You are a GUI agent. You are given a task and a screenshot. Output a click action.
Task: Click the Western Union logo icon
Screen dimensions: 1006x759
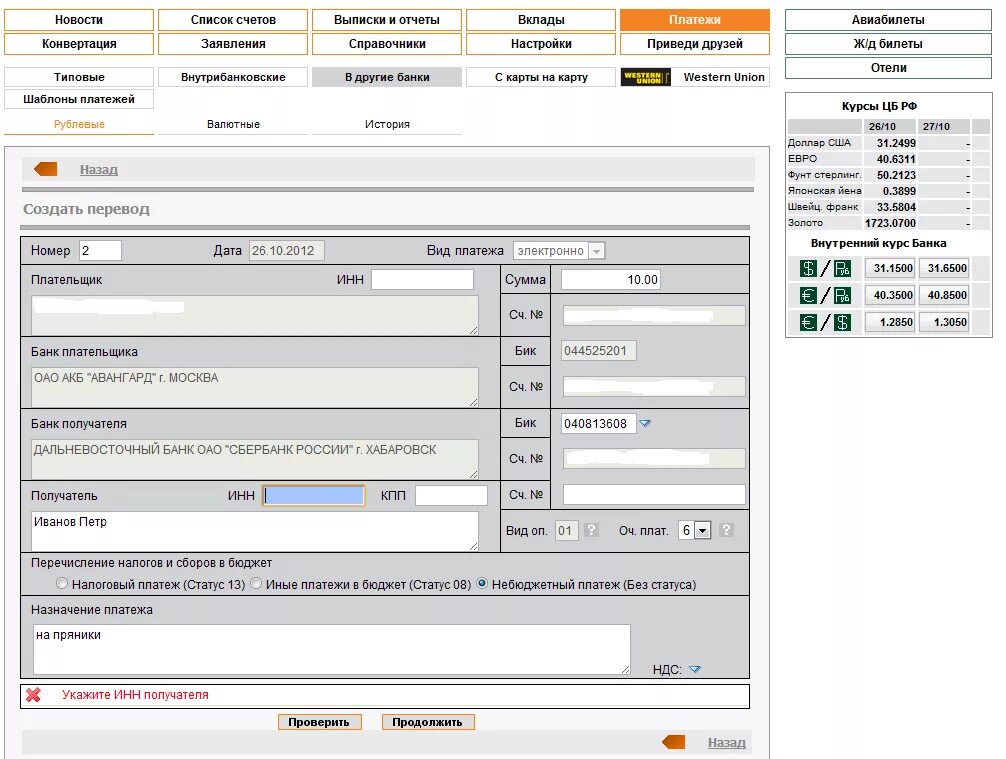pos(645,77)
